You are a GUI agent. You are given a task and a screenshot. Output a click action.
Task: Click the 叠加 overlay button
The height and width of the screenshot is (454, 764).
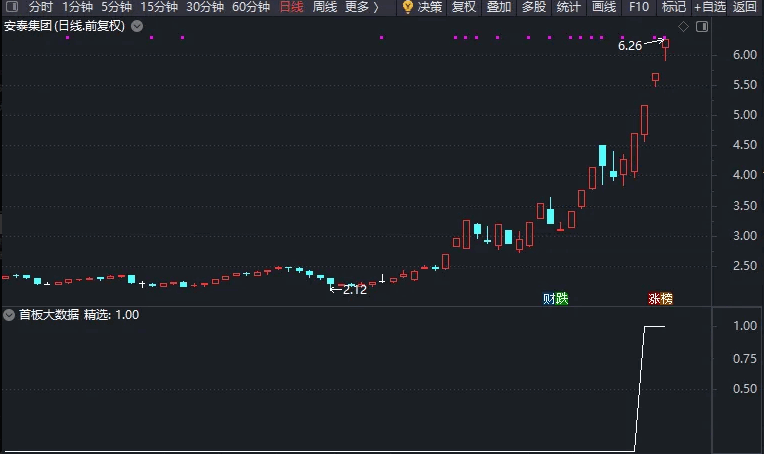[x=498, y=7]
